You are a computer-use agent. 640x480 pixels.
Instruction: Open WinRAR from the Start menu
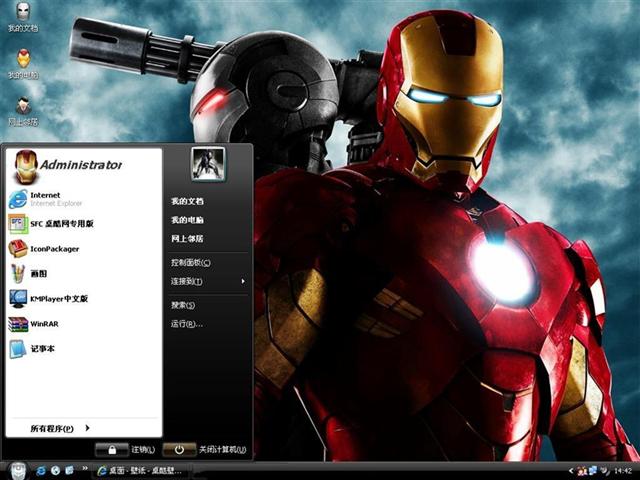click(44, 324)
